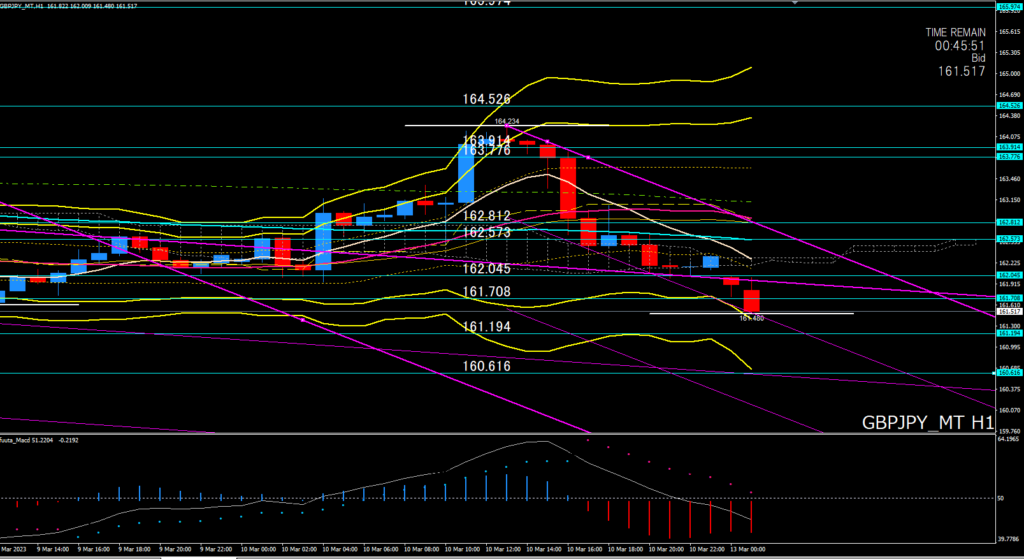The image size is (1024, 559).
Task: Click the large 161.517 bid value
Action: point(961,71)
